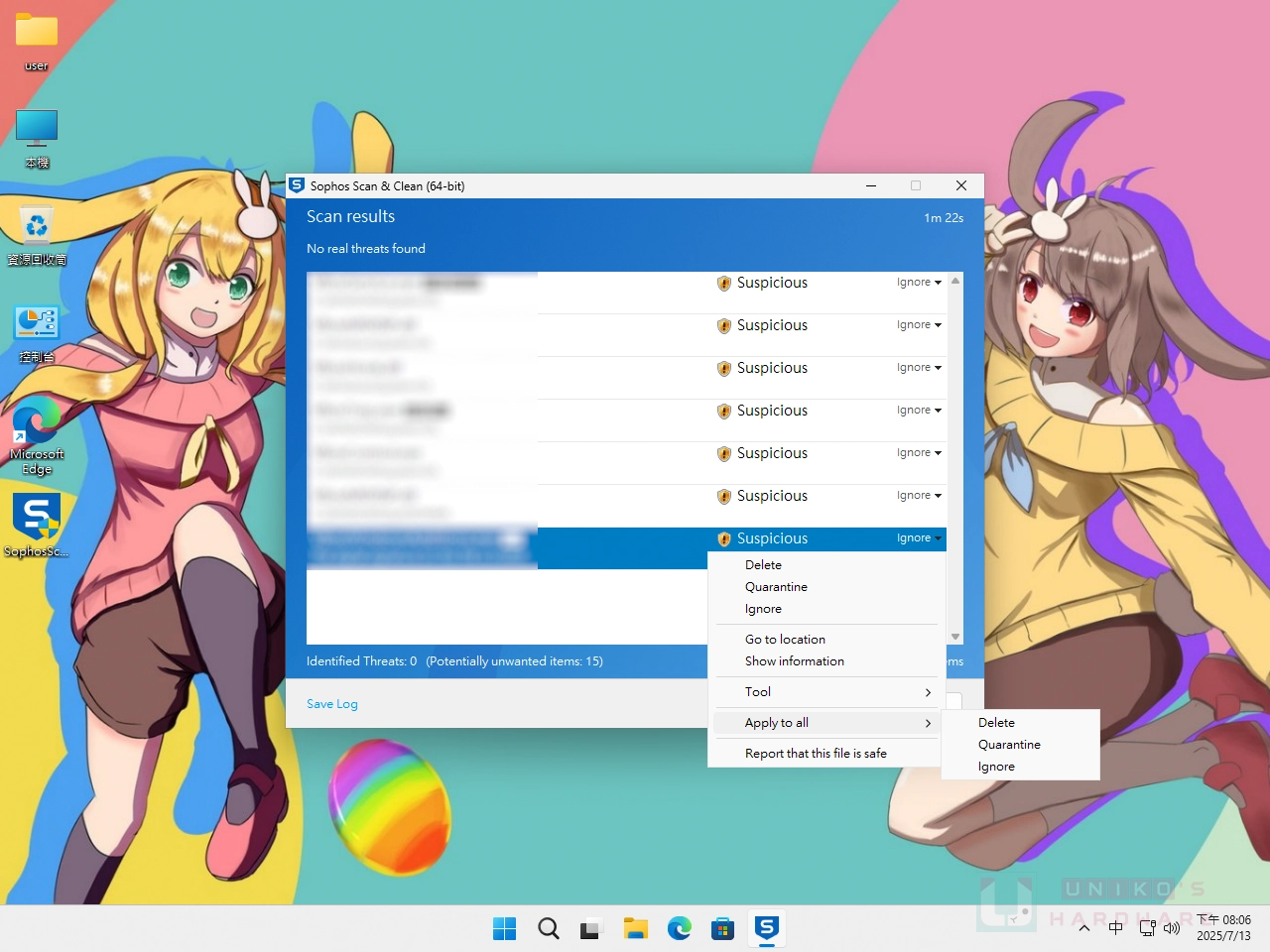Close the Sophos Scan & Clean window
Screen dimensions: 1270x952
(960, 185)
